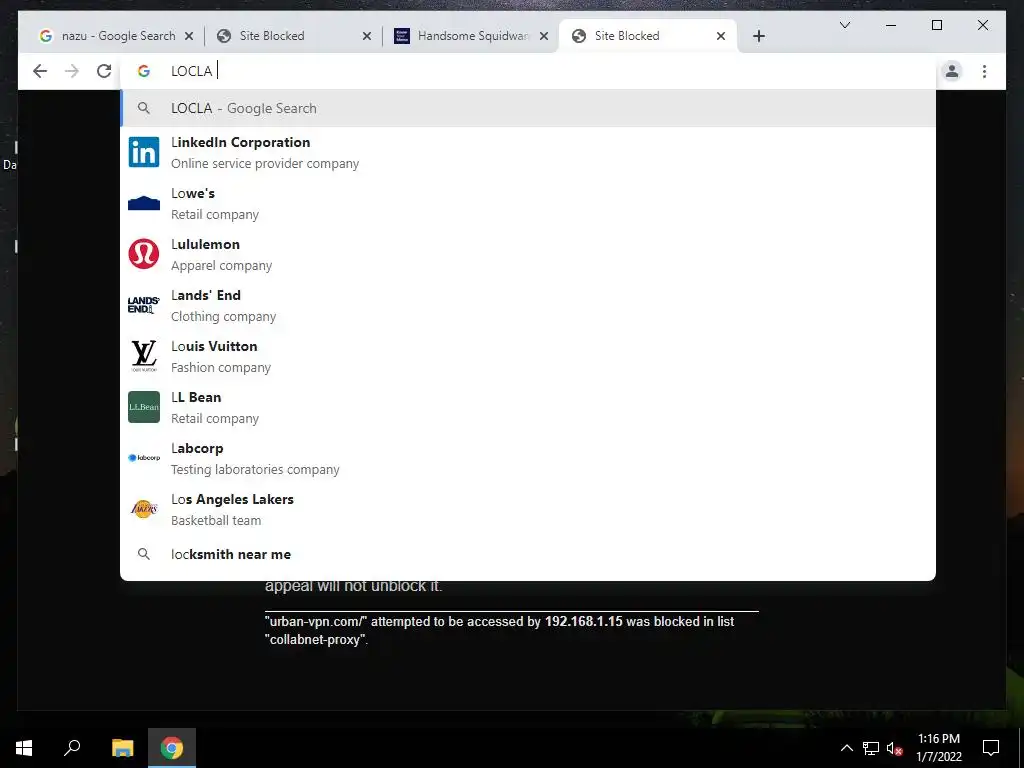Screen dimensions: 1024x768
Task: Open the Chrome profile avatar
Action: (x=952, y=71)
